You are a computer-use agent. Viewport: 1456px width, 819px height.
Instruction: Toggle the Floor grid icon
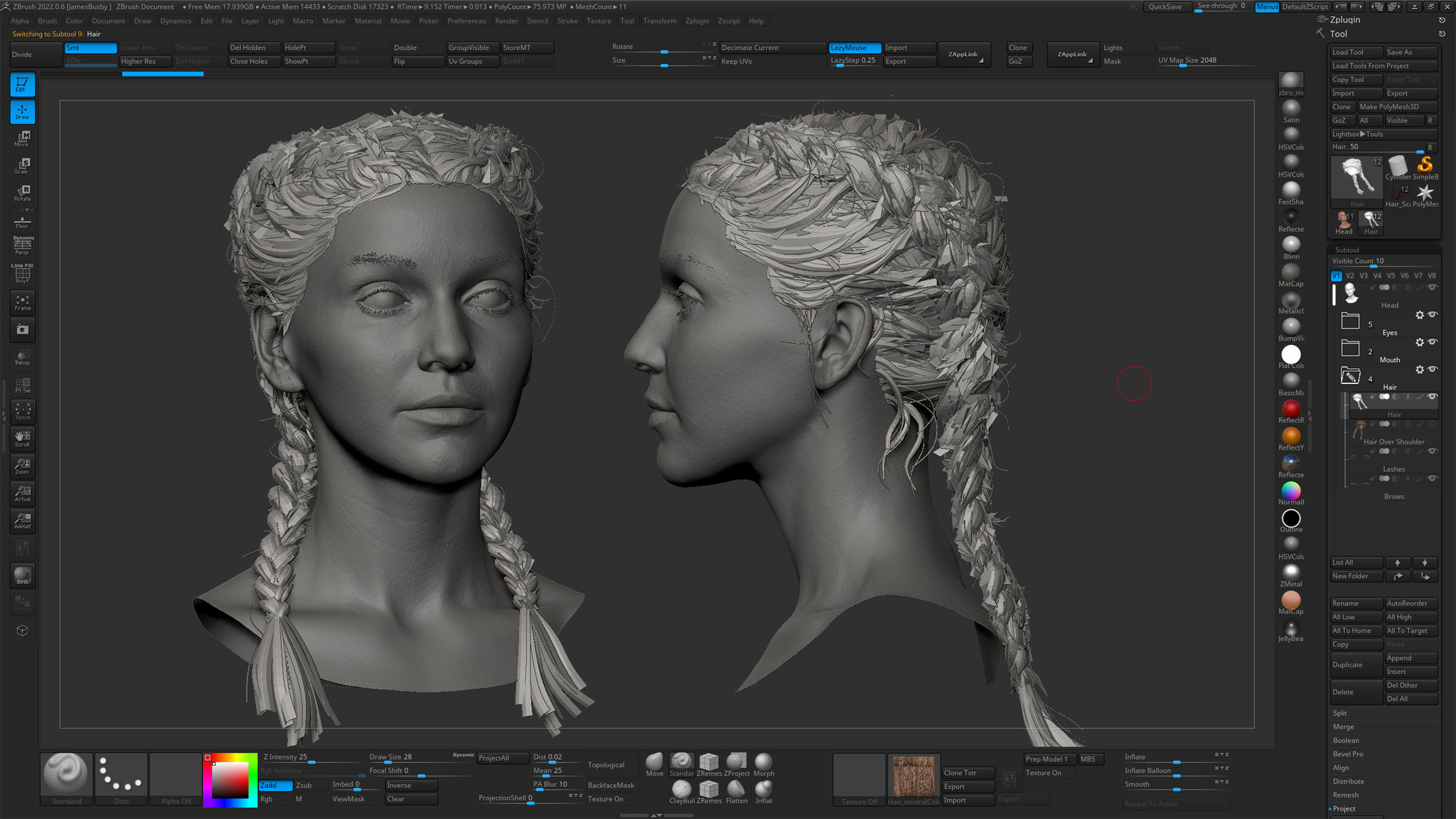22,218
